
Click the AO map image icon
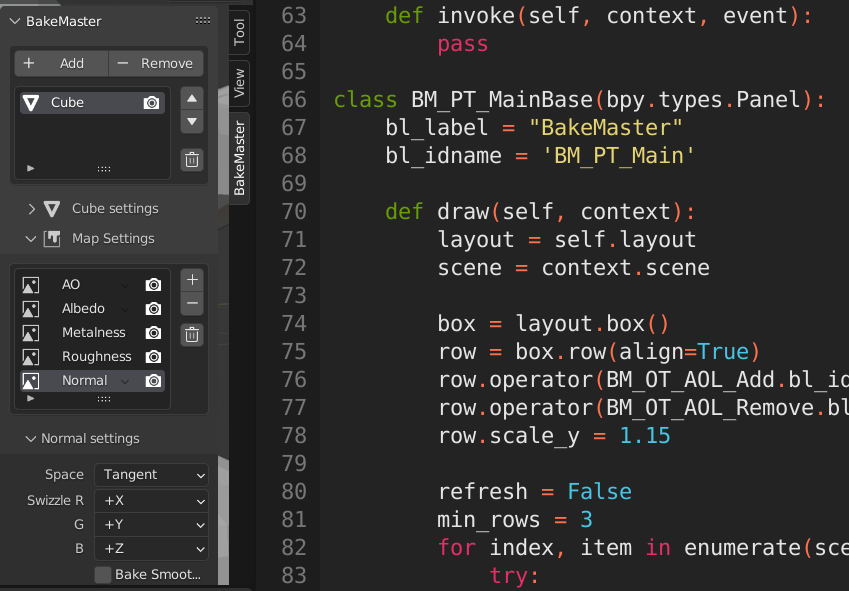31,285
